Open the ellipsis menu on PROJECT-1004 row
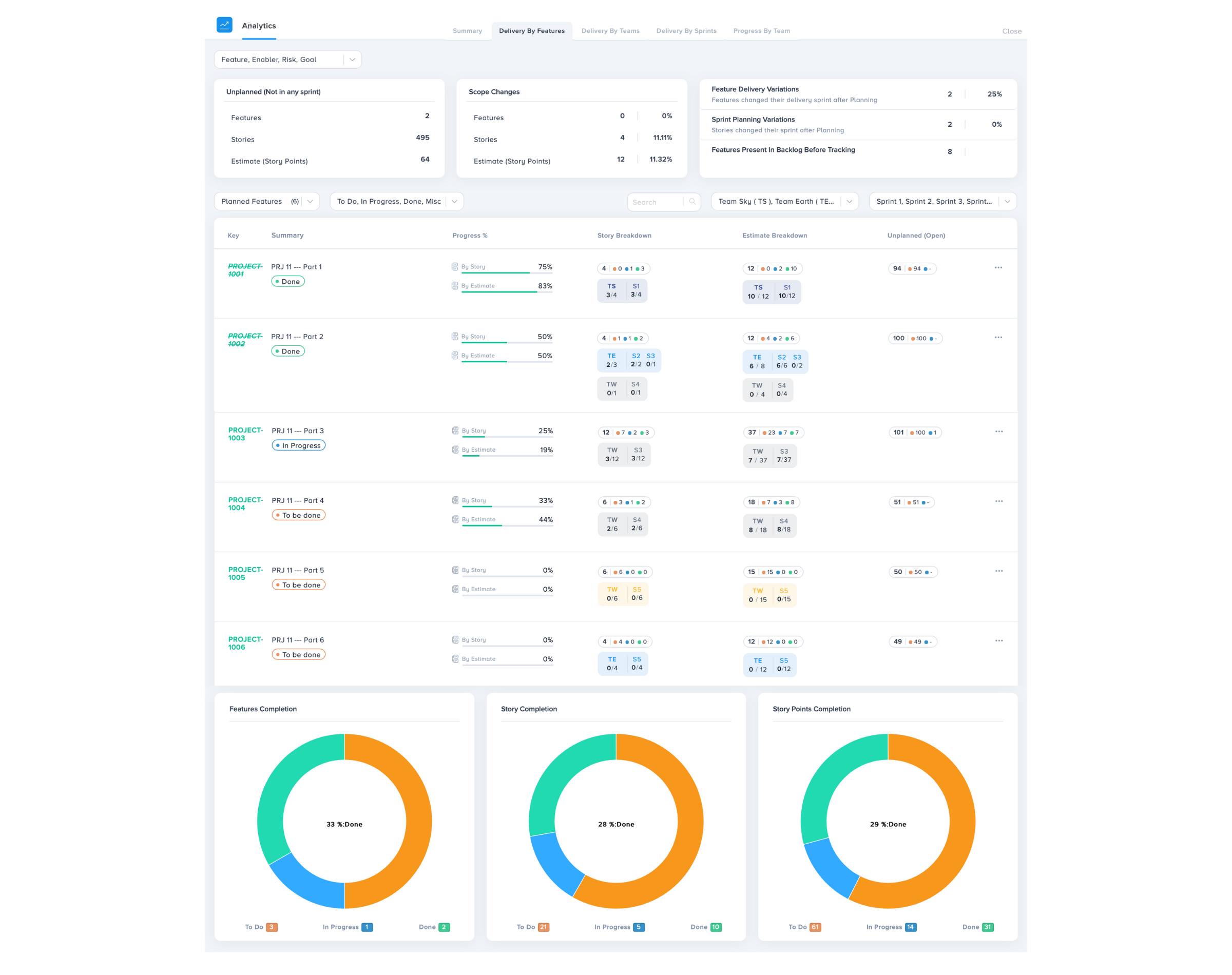Viewport: 1232px width, 975px height. (998, 501)
